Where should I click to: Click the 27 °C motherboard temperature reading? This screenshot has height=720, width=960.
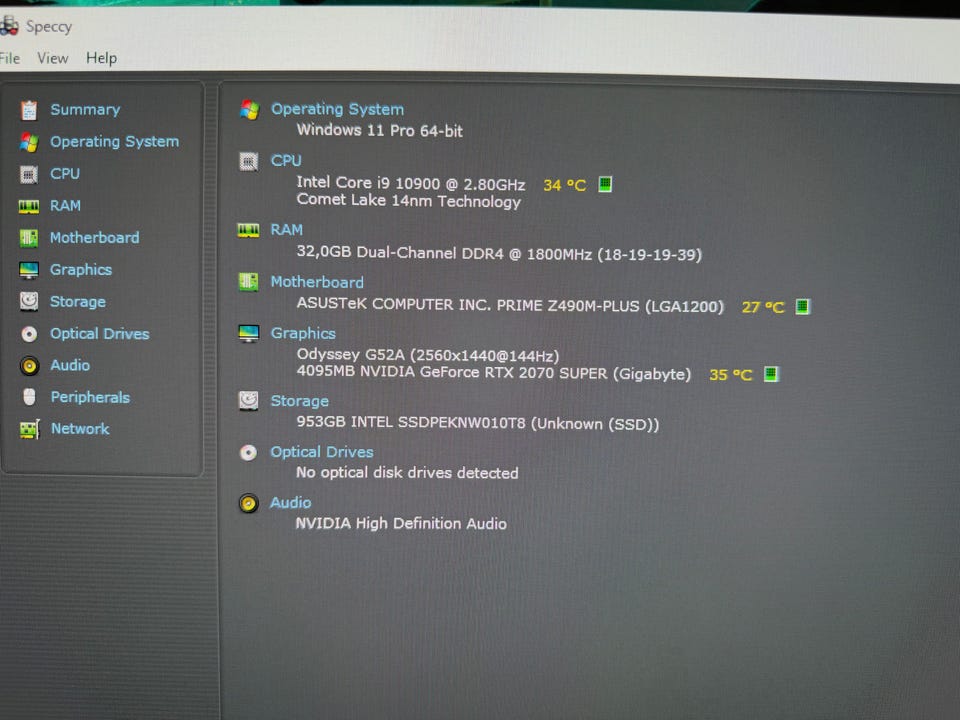coord(763,307)
